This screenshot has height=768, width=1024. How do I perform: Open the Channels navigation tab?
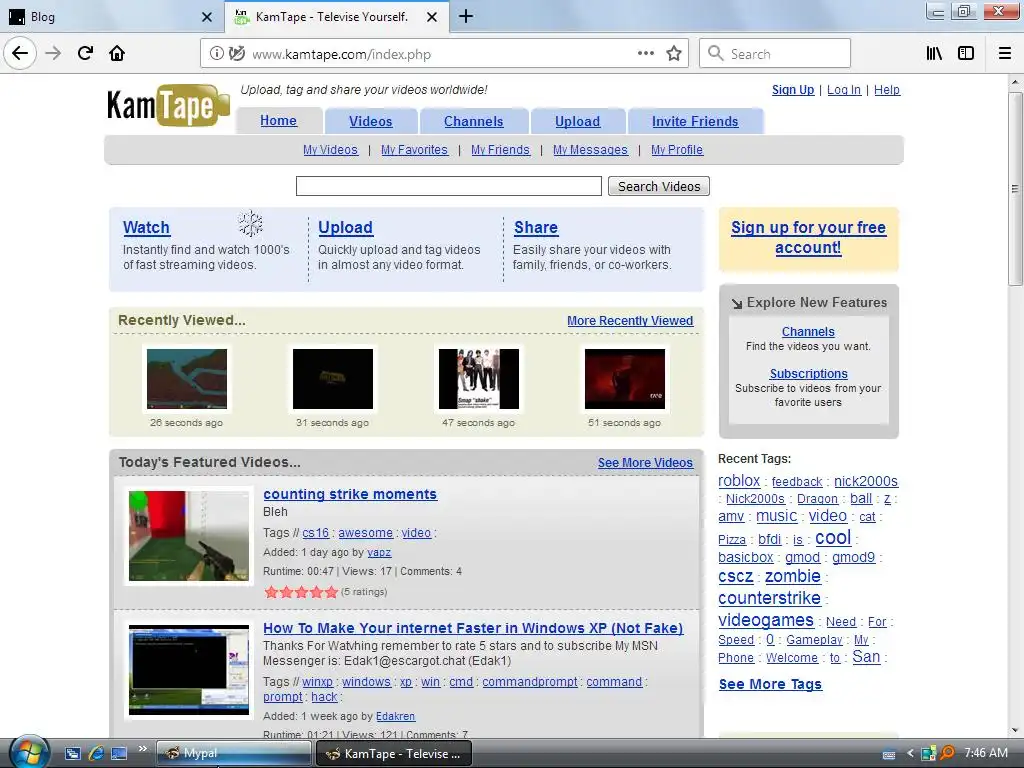(473, 121)
